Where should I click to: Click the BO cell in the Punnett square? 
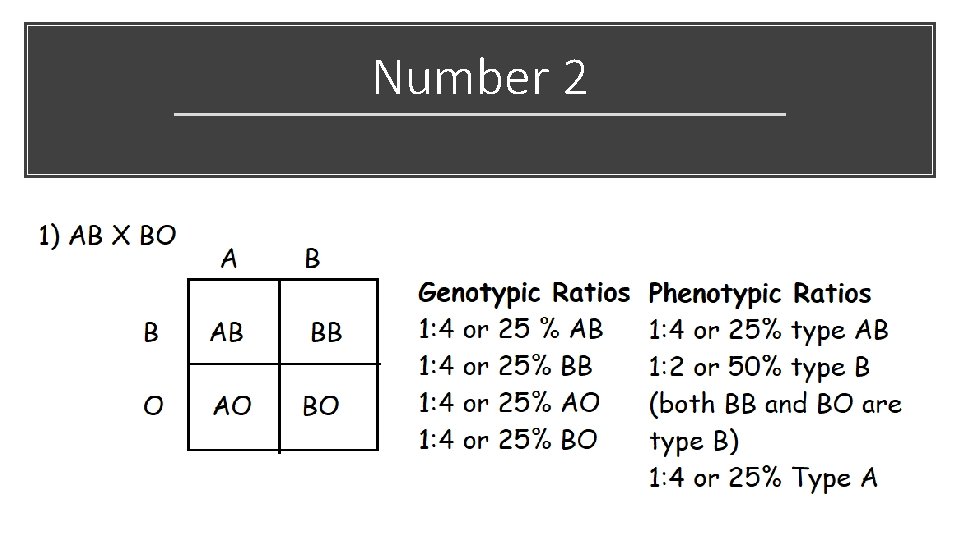point(321,405)
